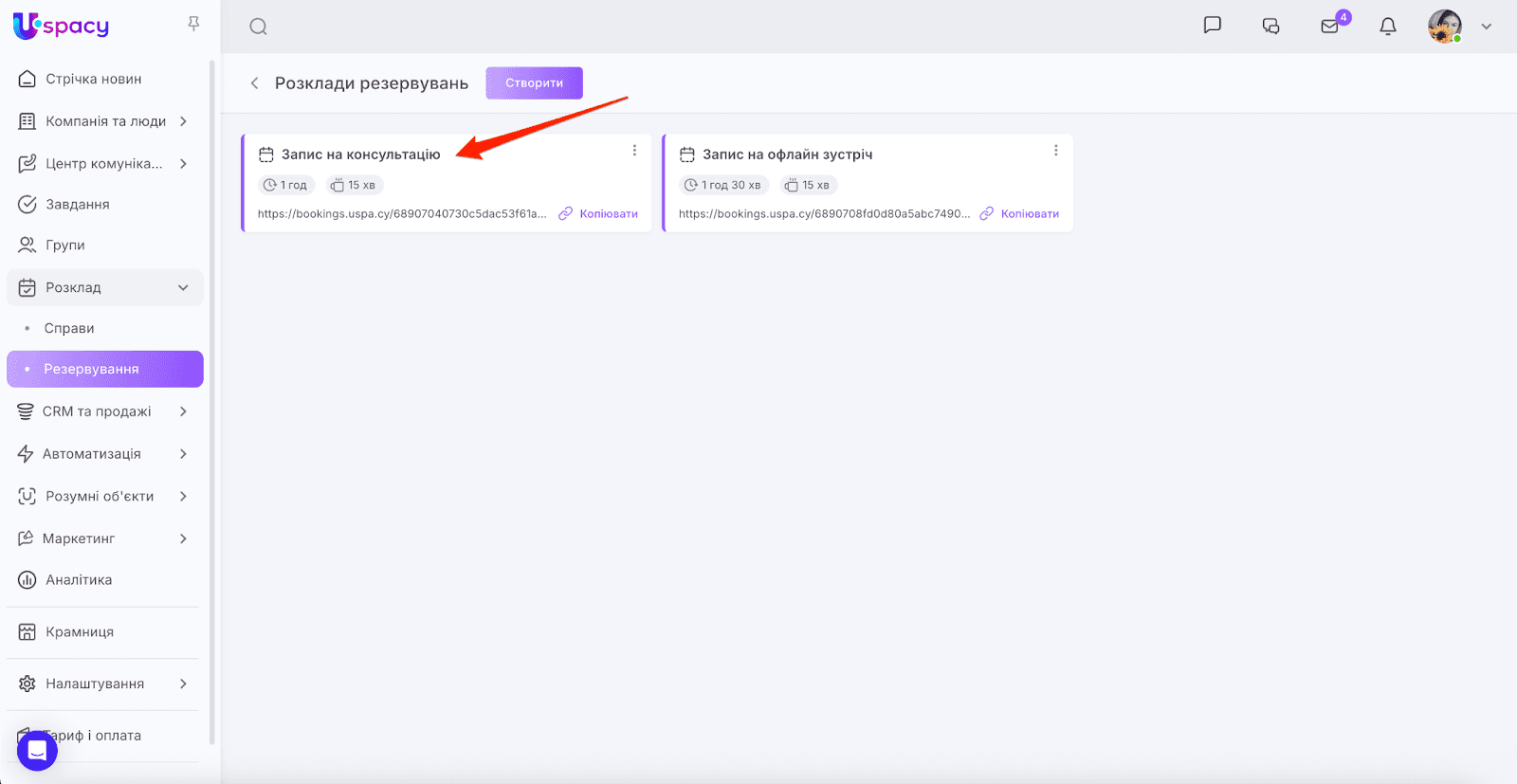
Task: Open Маркетинг menu item
Action: [x=79, y=538]
